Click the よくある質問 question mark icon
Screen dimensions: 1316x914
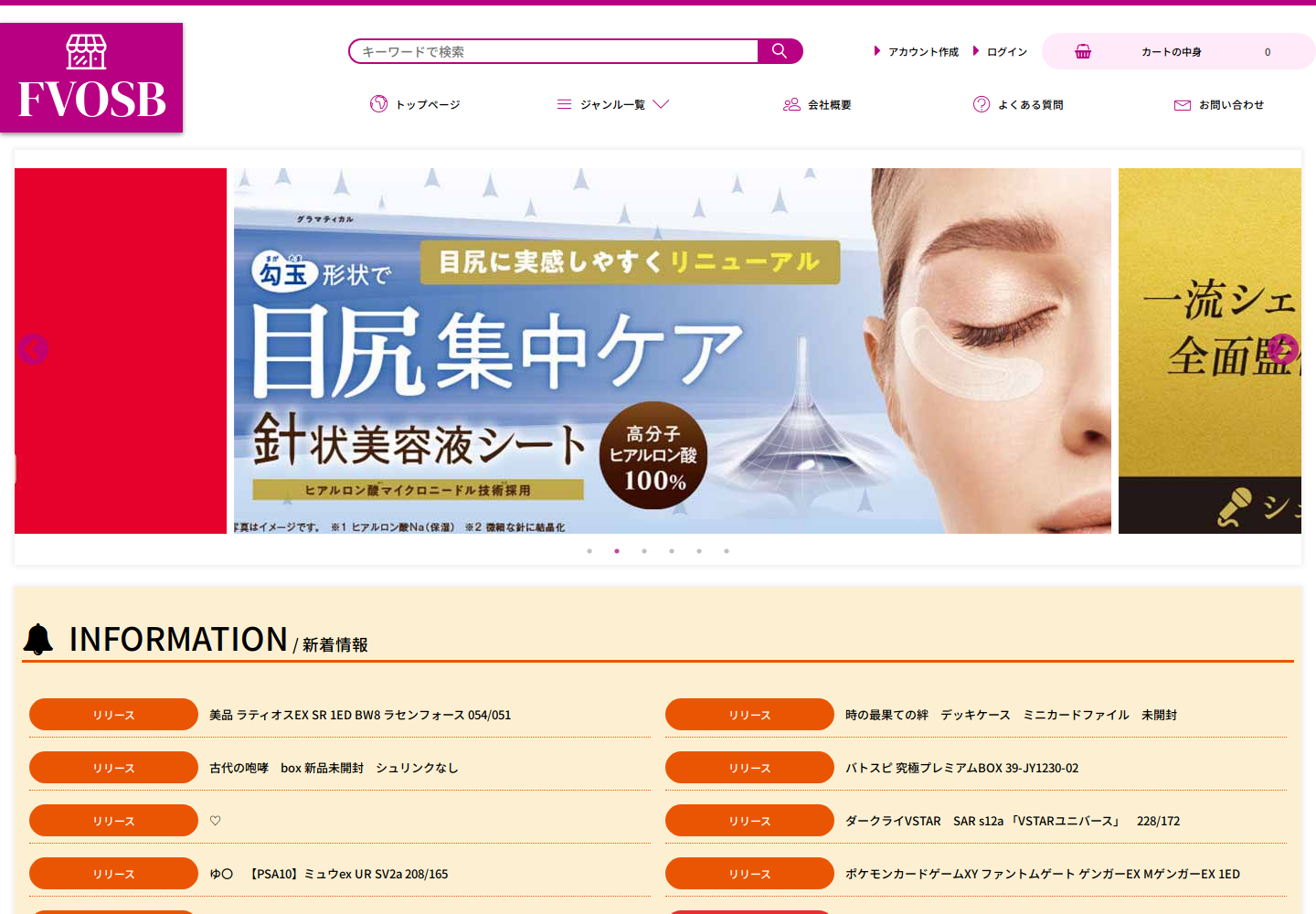pos(982,104)
